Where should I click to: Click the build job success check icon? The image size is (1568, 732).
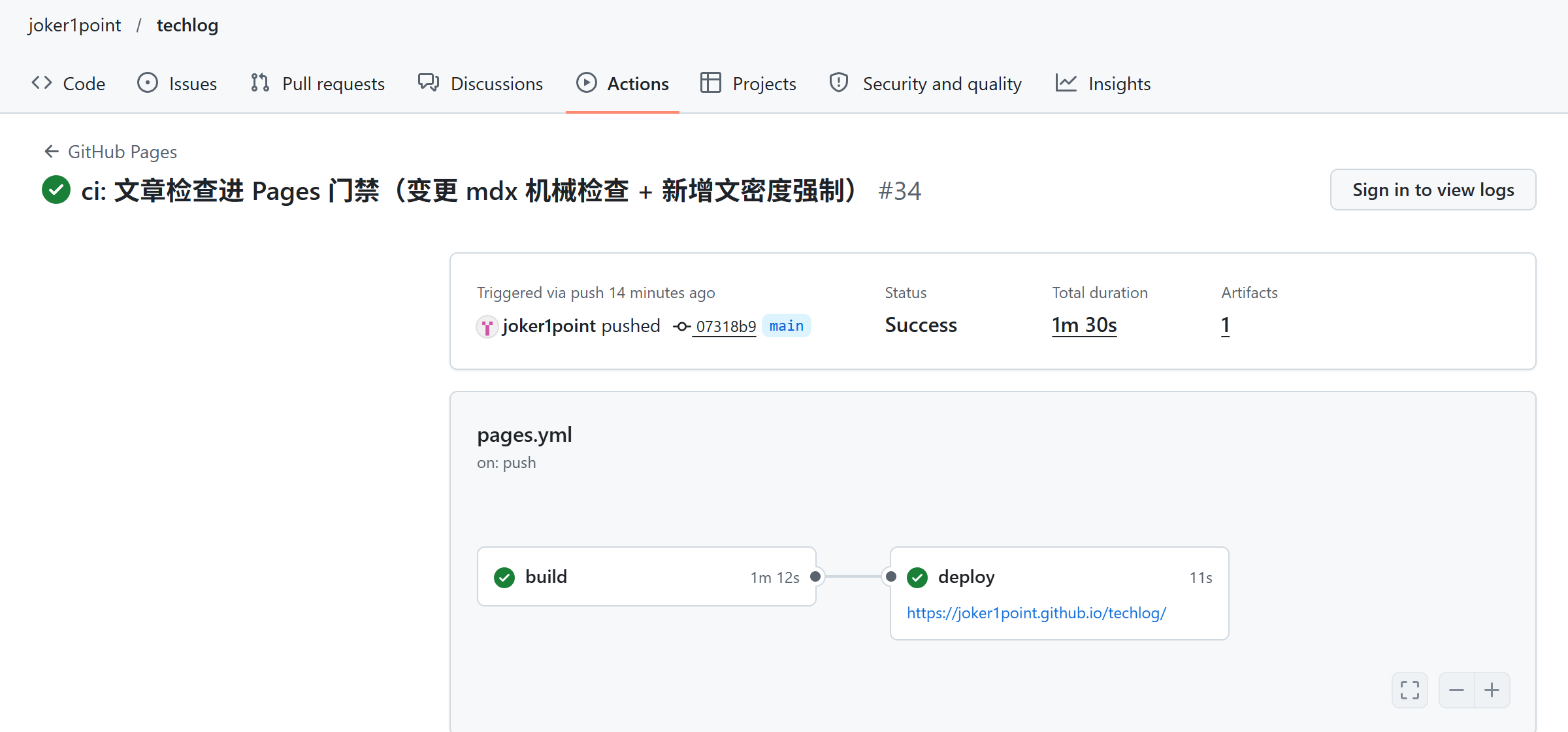504,577
